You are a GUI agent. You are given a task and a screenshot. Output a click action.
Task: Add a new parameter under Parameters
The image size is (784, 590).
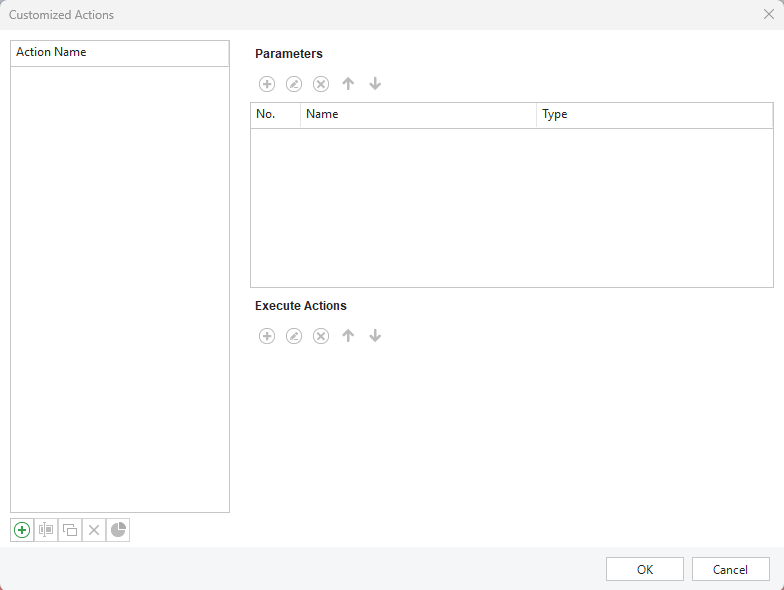click(267, 84)
